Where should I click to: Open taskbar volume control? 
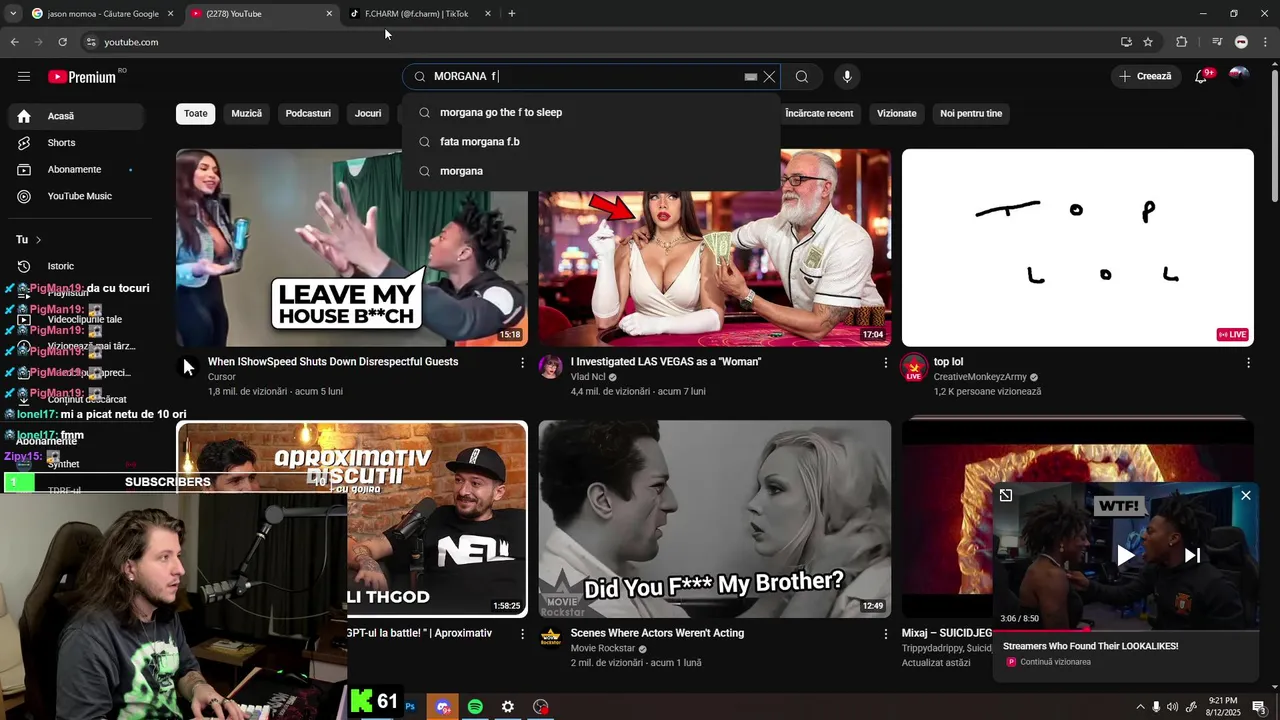pos(1172,707)
